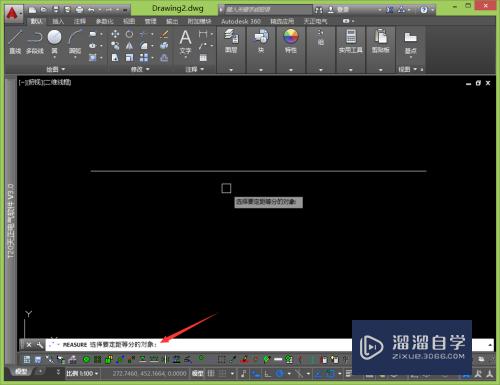Expand the Draw (绘图) panel flyout
Image resolution: width=500 pixels, height=385 pixels.
point(55,69)
